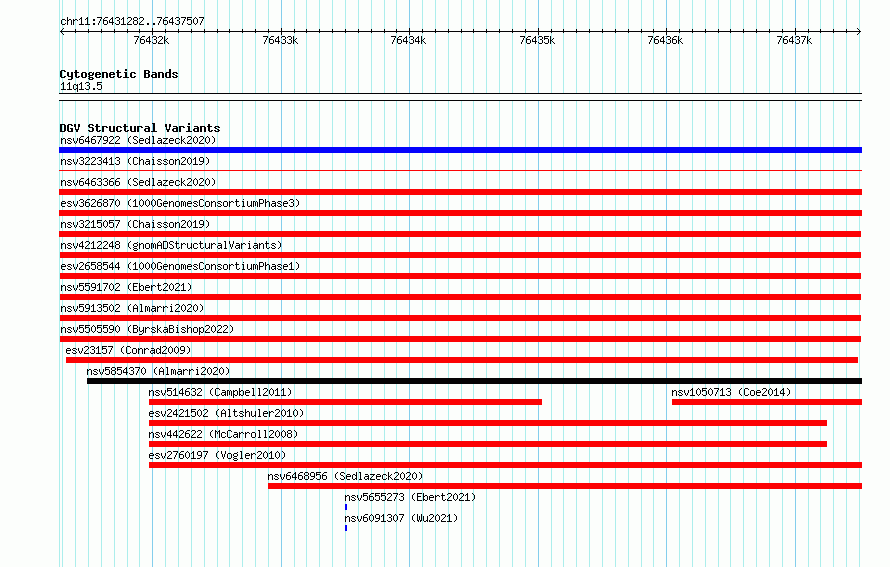This screenshot has width=890, height=567.
Task: Click the nsv6463366 (Sedlazeck2020) label
Action: pyautogui.click(x=138, y=182)
